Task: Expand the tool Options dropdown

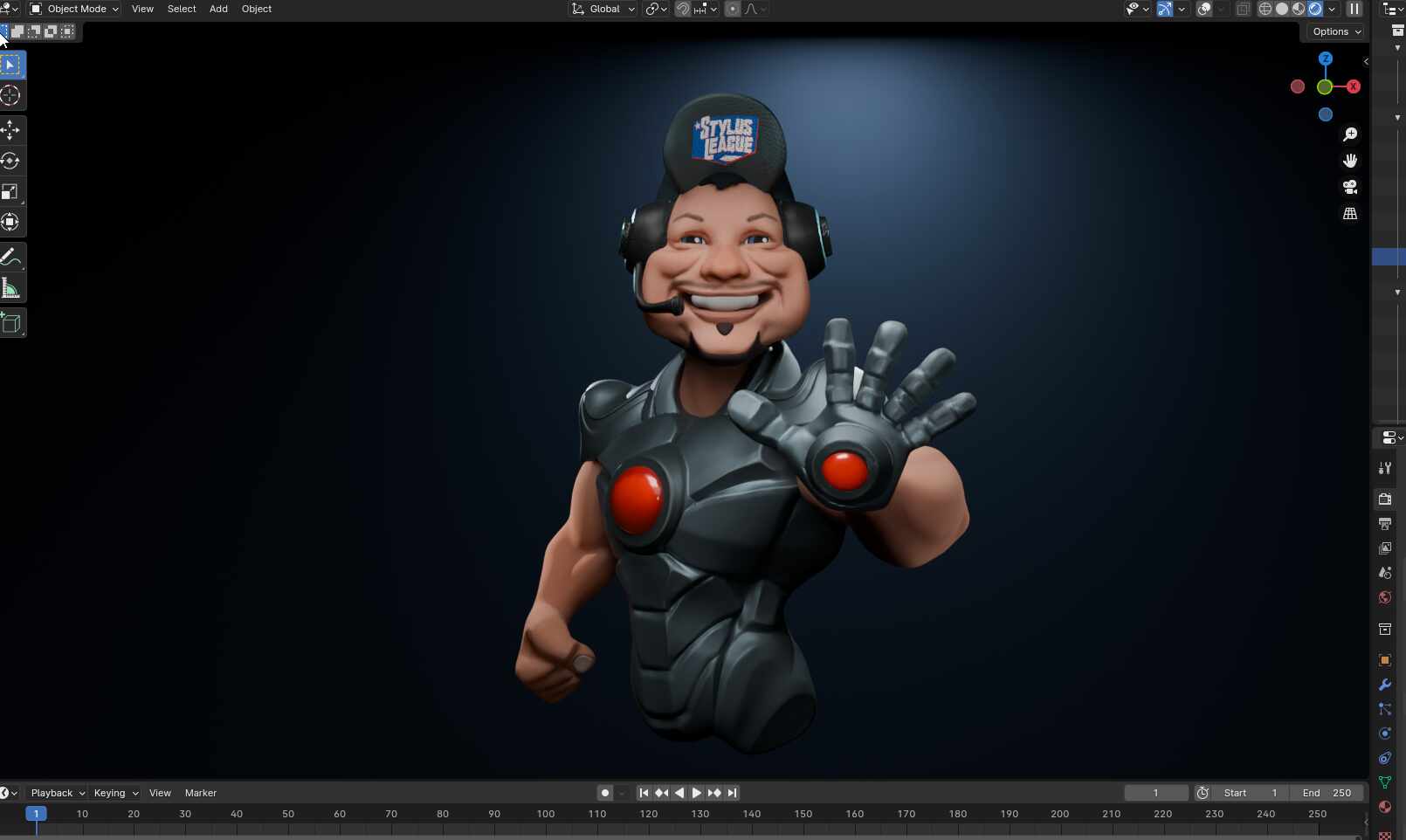Action: coord(1336,31)
